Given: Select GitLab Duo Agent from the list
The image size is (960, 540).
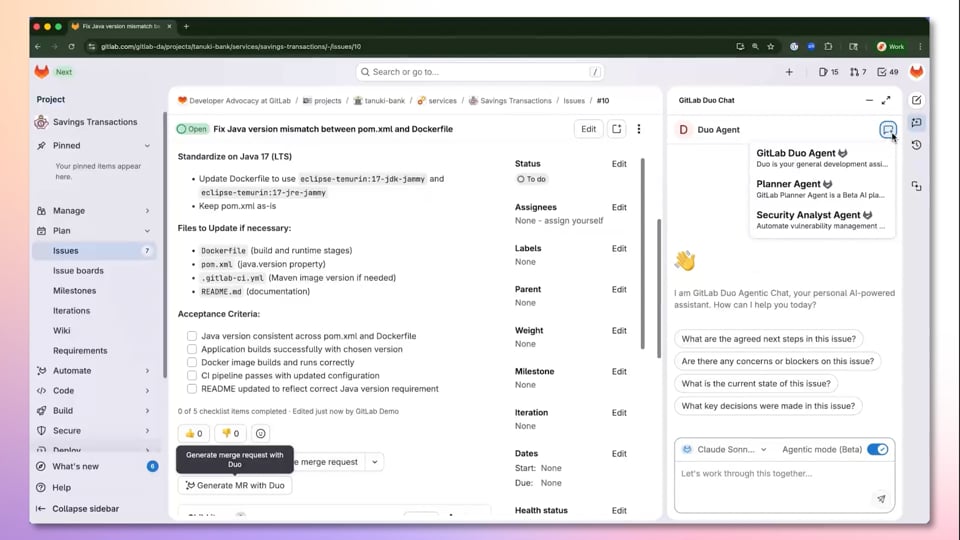Looking at the screenshot, I should [822, 158].
